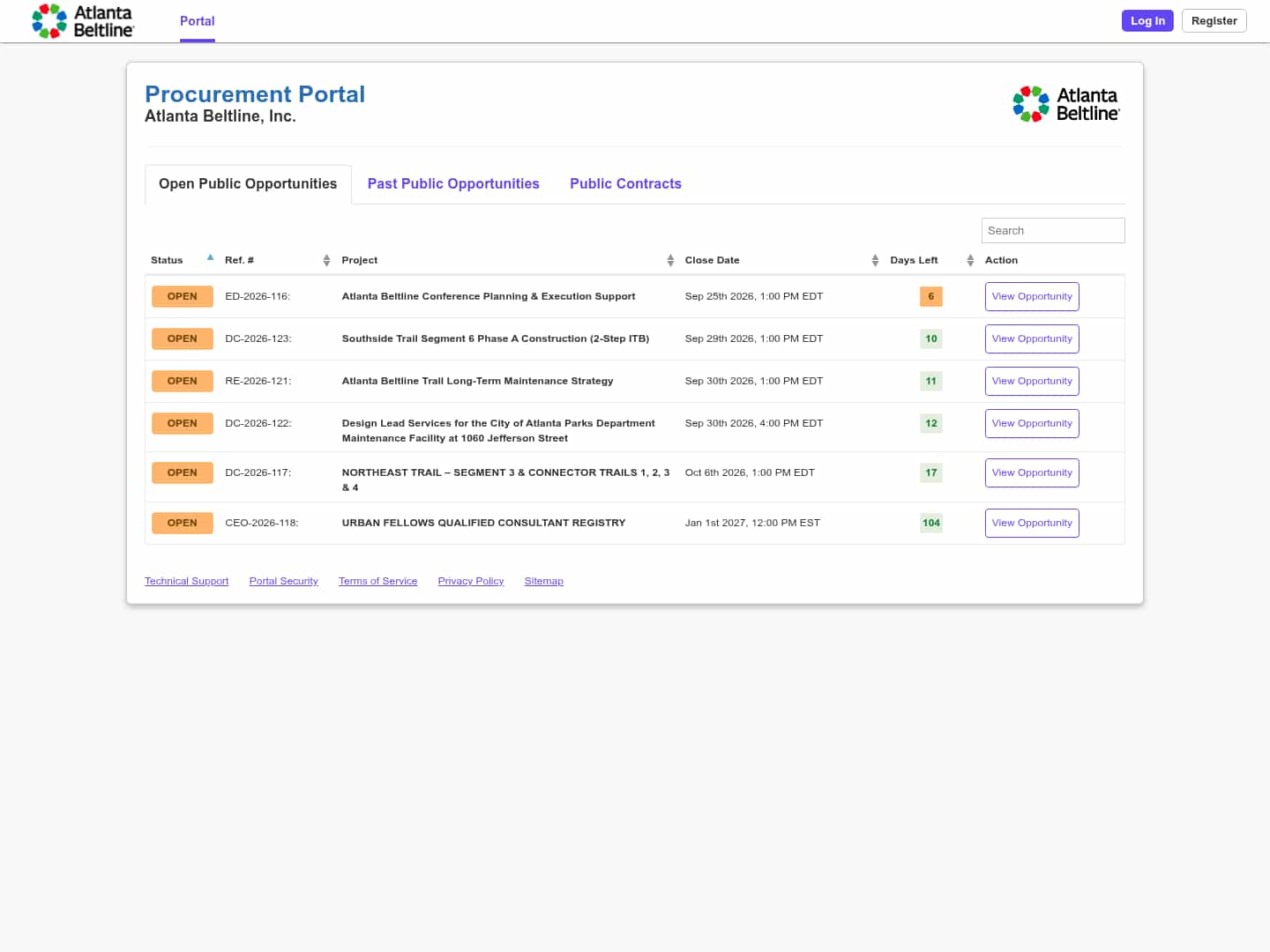The image size is (1270, 952).
Task: Open the Terms of Service link
Action: click(377, 582)
